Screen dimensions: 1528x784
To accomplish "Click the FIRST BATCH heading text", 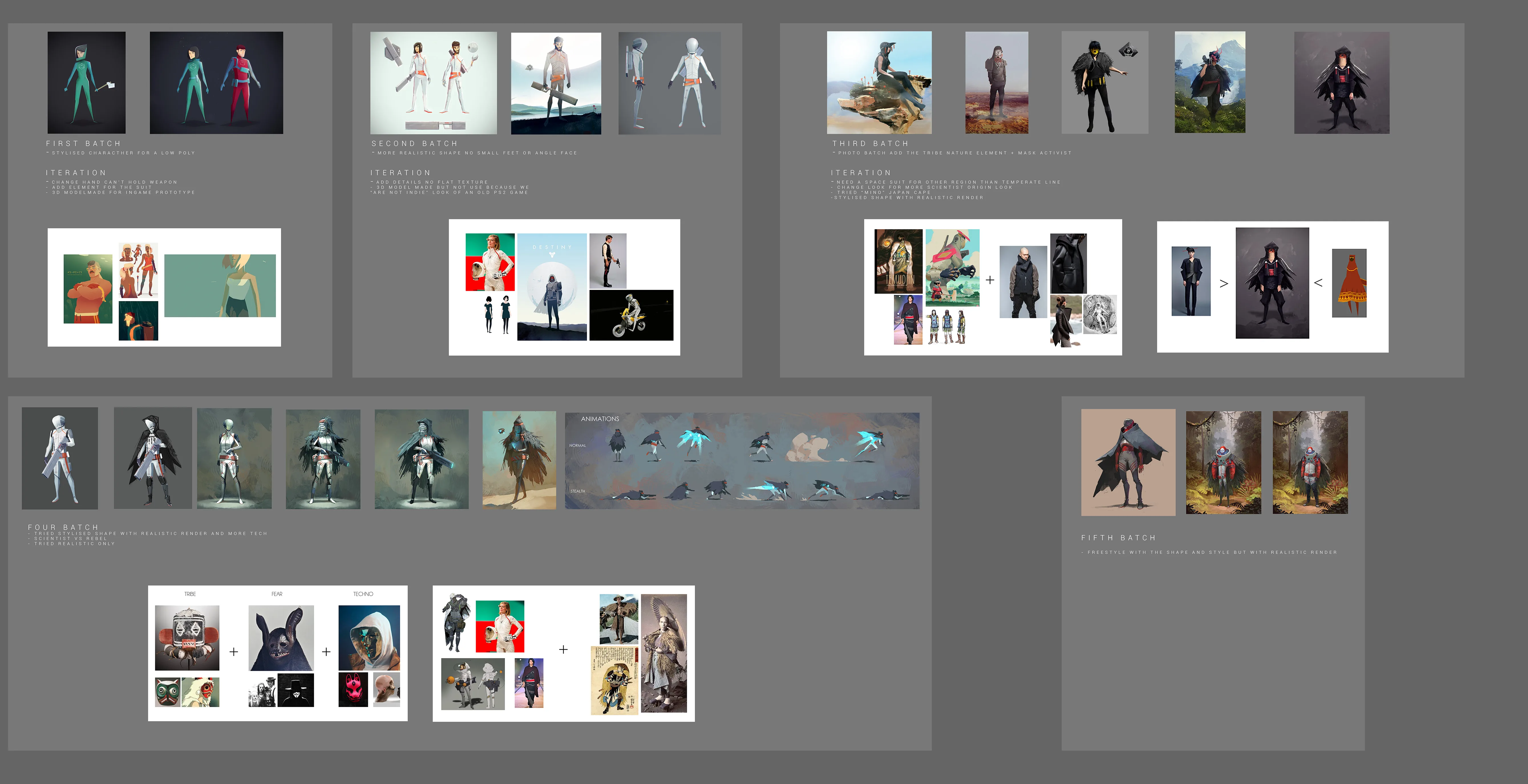I will click(x=84, y=143).
